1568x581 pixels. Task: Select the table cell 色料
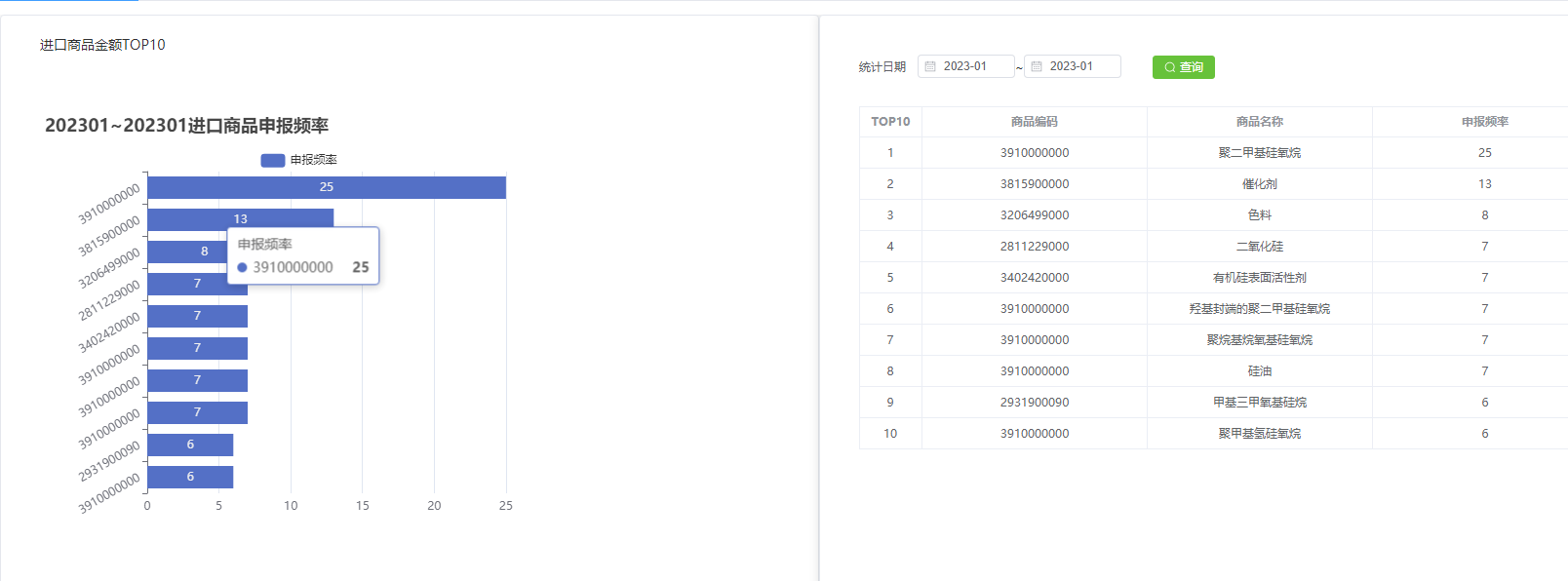click(x=1260, y=215)
